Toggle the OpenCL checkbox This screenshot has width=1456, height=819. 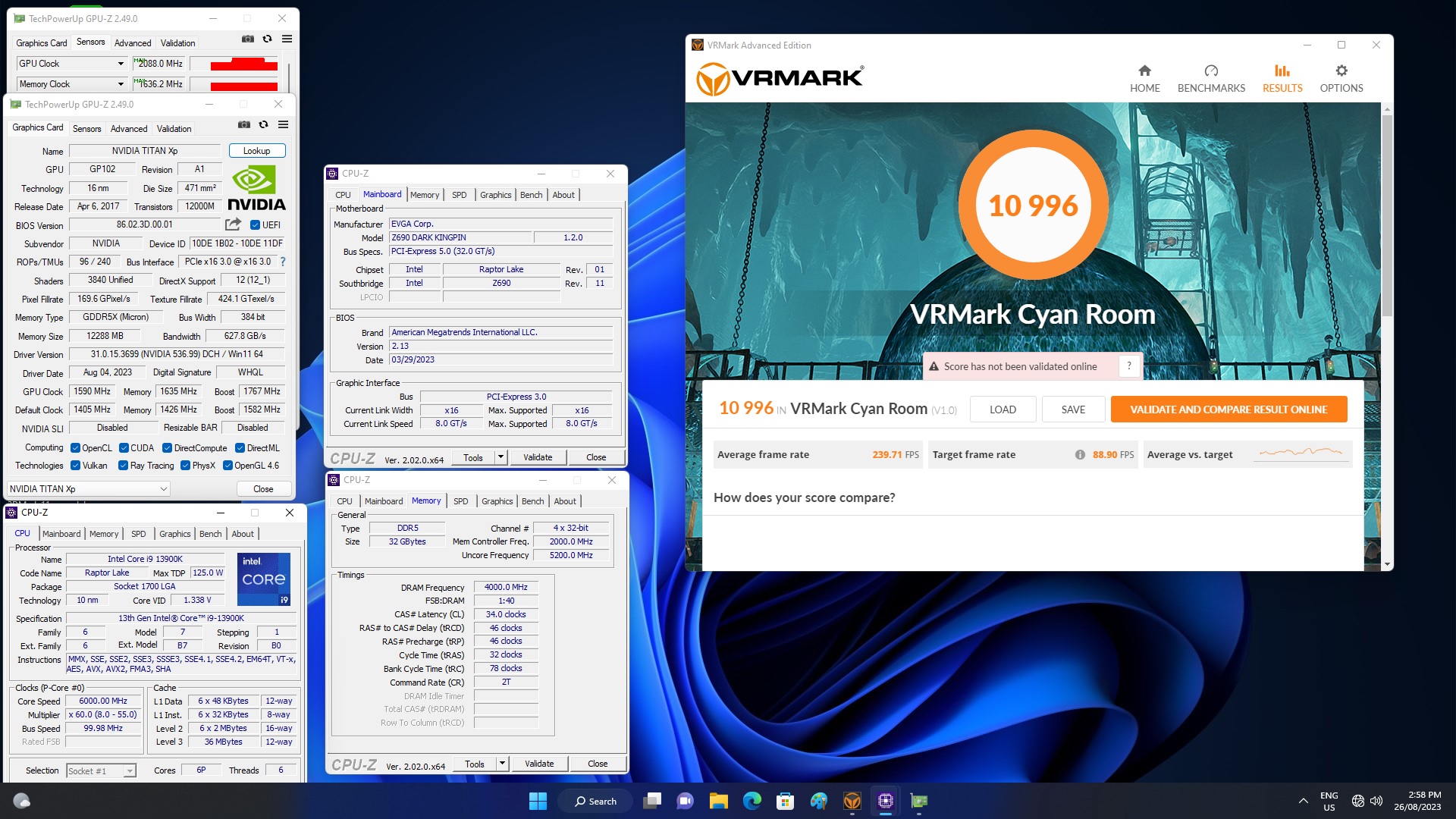[75, 448]
